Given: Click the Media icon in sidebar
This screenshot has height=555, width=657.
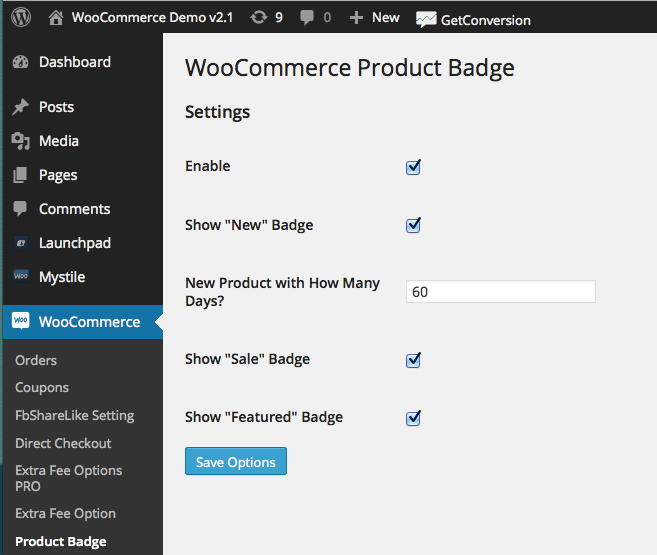Looking at the screenshot, I should pyautogui.click(x=21, y=141).
